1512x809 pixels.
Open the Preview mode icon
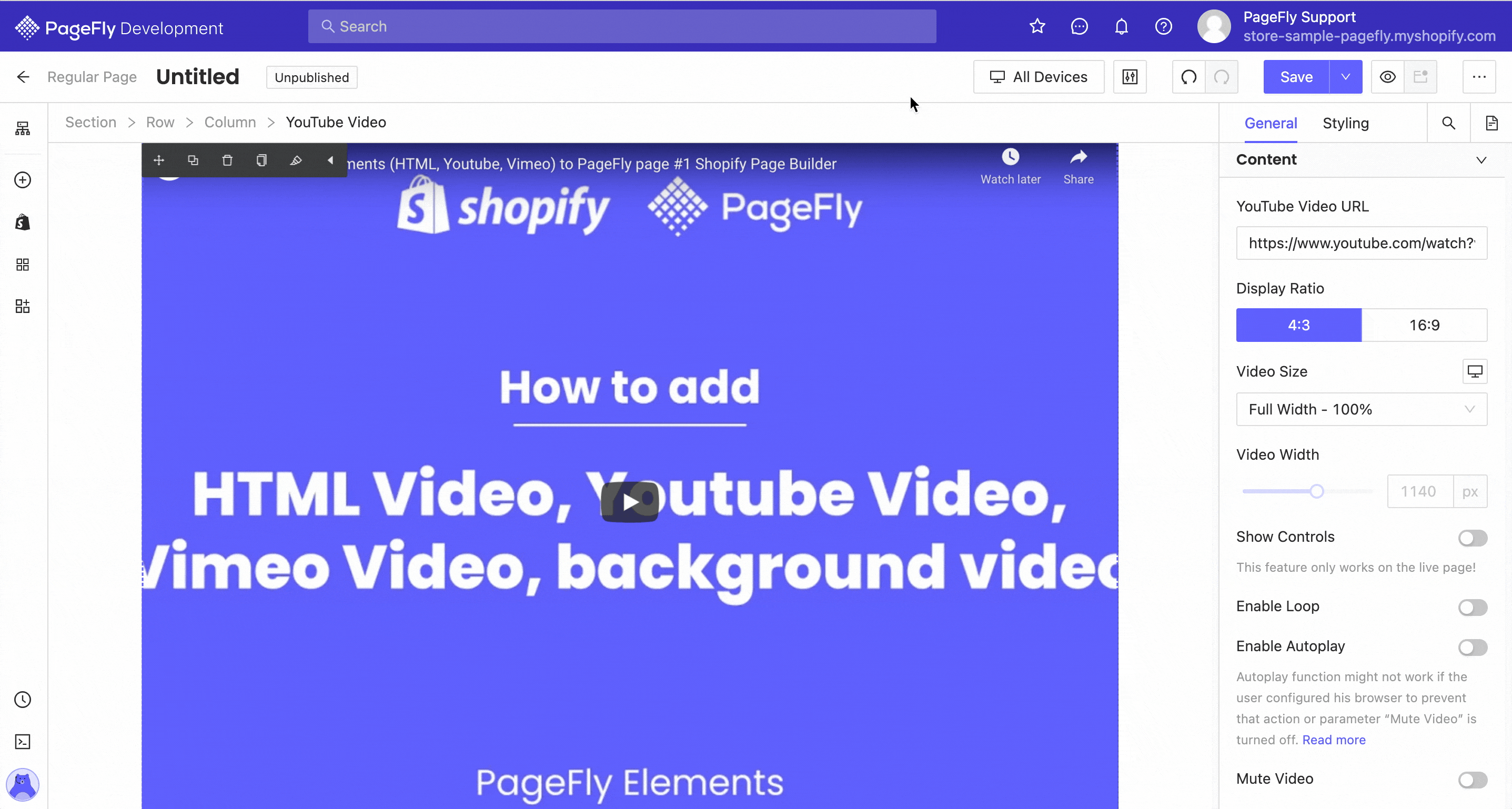pos(1388,77)
